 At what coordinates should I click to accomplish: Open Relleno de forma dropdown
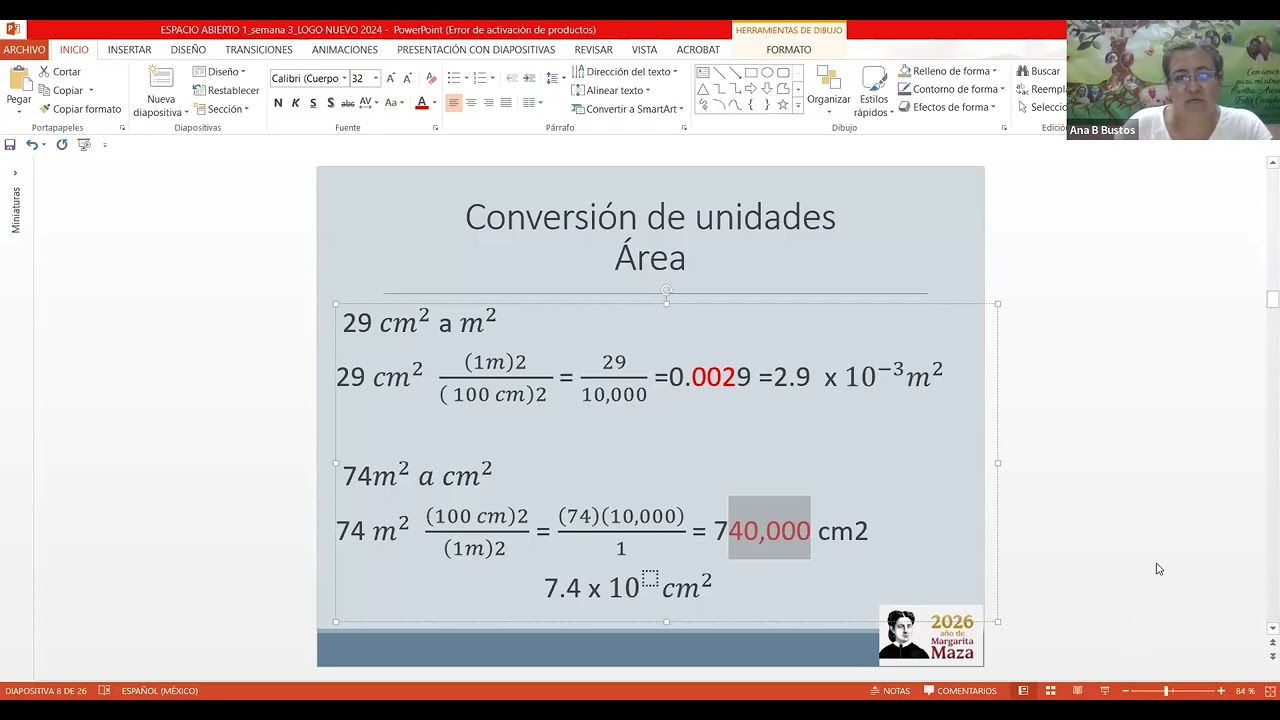pyautogui.click(x=948, y=71)
